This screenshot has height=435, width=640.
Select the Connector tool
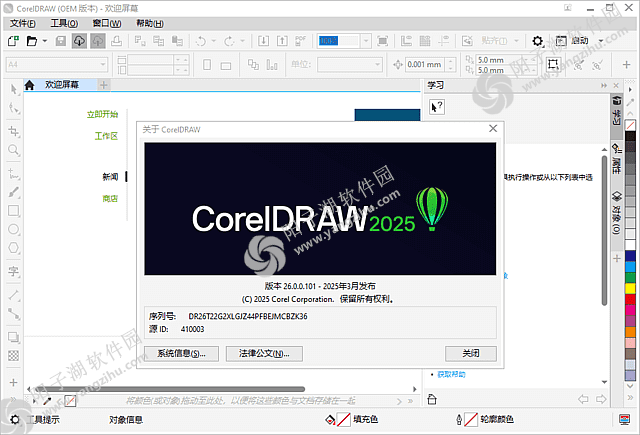pyautogui.click(x=14, y=313)
